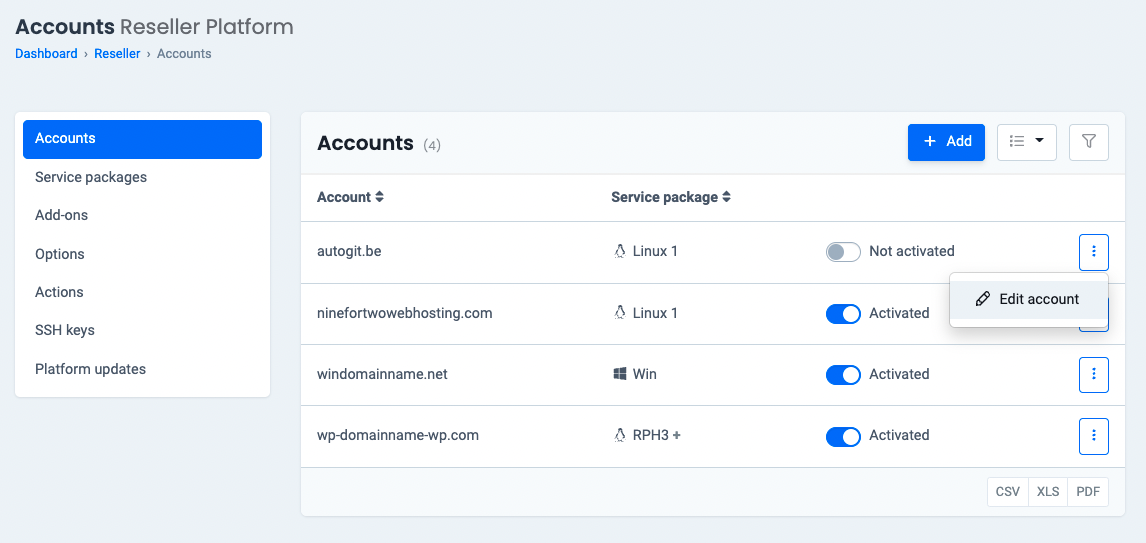This screenshot has width=1146, height=543.
Task: Go to SSH keys section
Action: [65, 330]
